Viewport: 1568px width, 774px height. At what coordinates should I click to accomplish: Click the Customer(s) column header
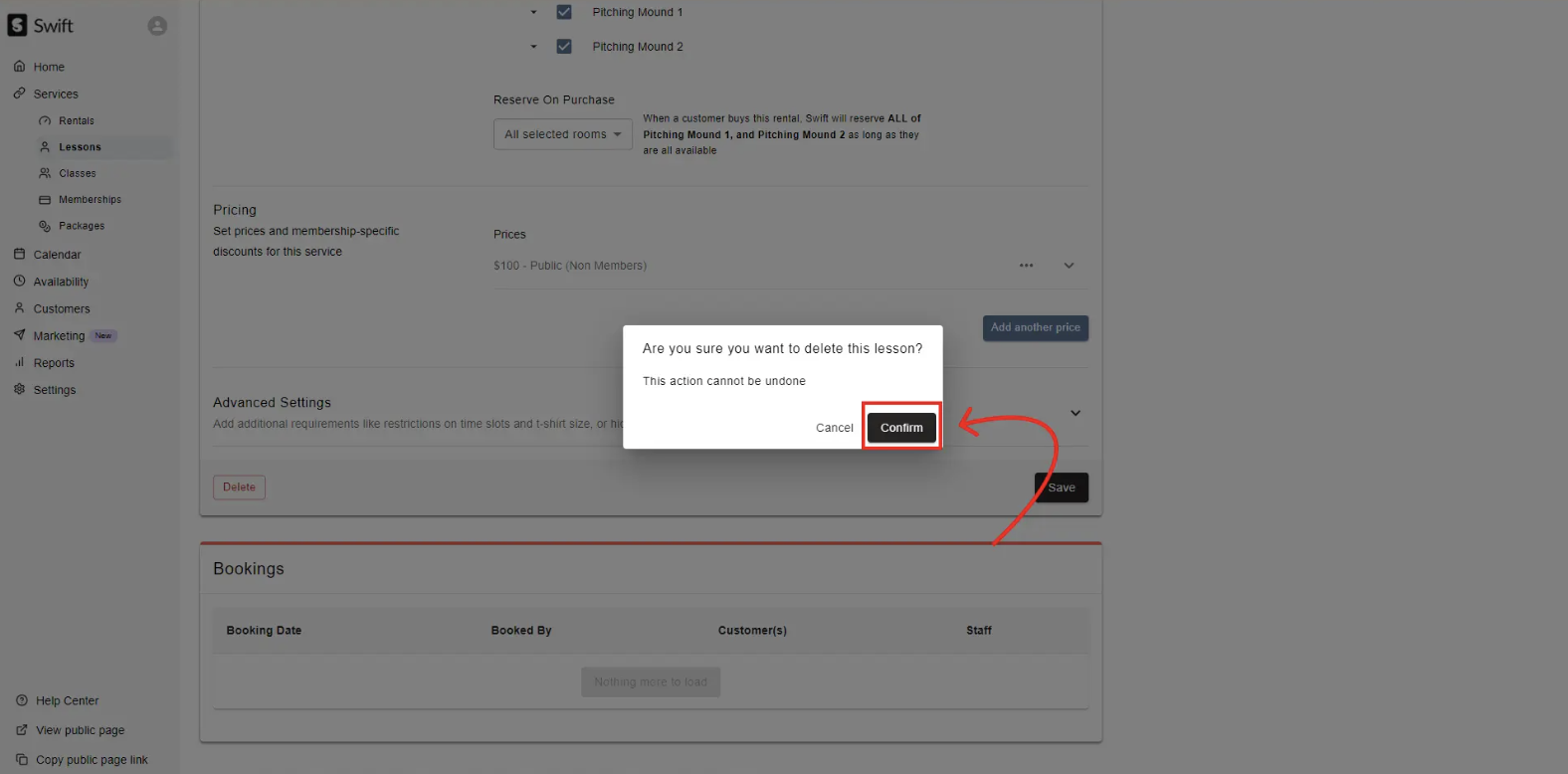point(752,631)
